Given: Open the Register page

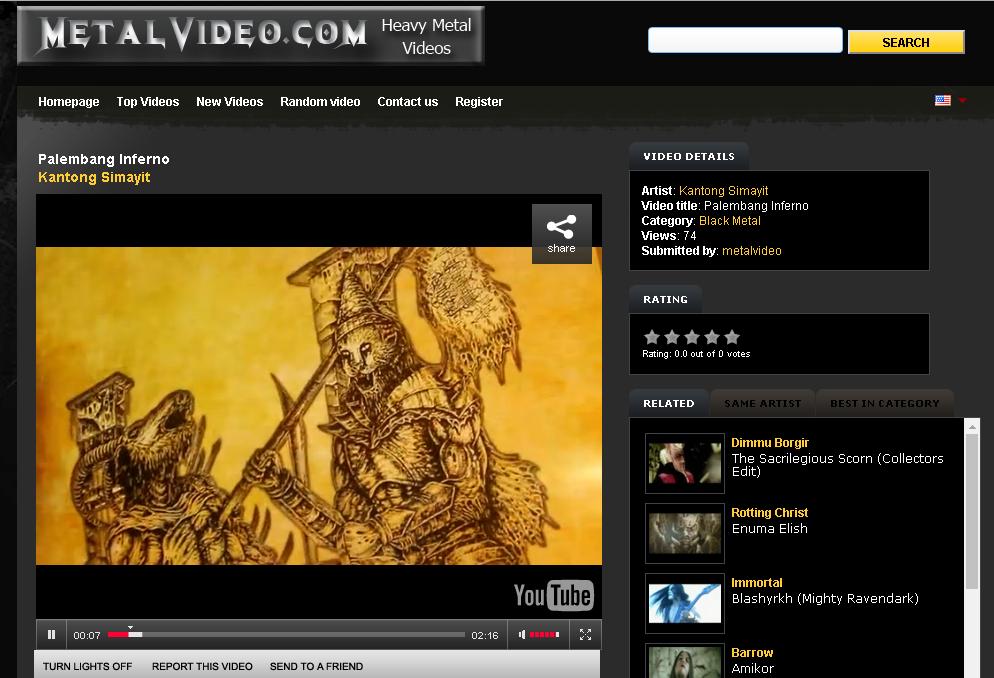Looking at the screenshot, I should pyautogui.click(x=478, y=101).
